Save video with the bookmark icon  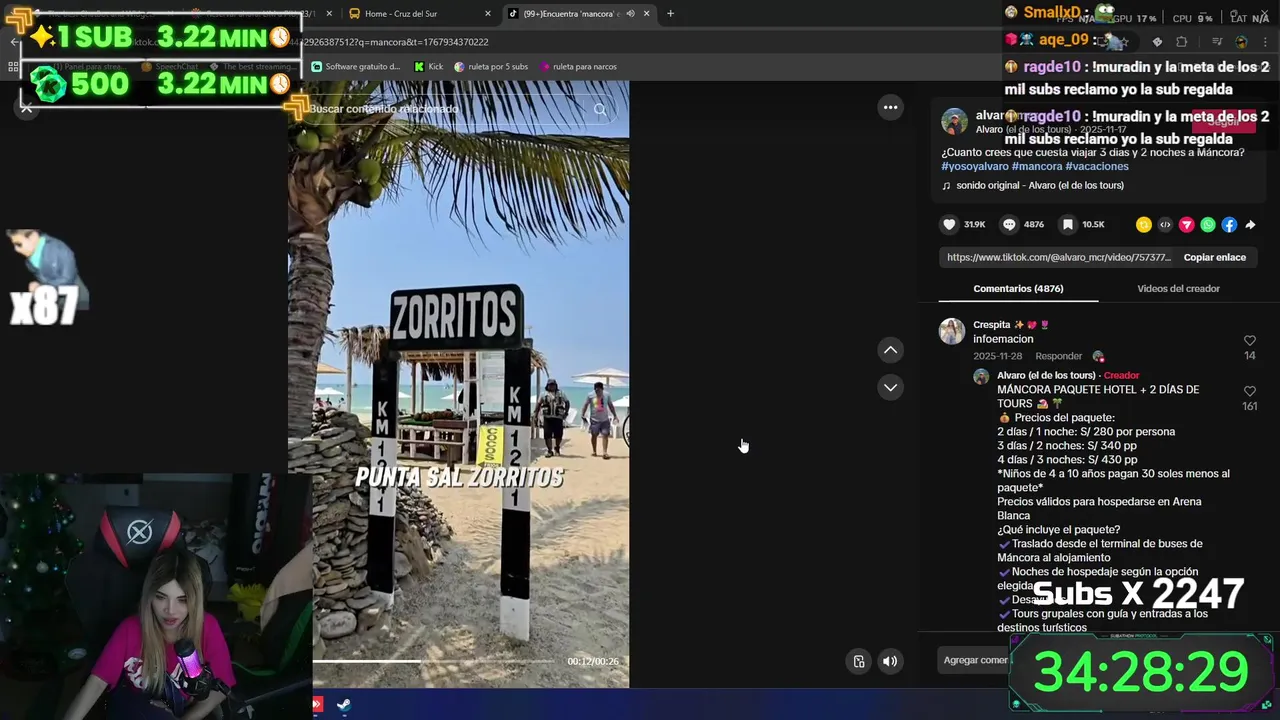[1068, 225]
